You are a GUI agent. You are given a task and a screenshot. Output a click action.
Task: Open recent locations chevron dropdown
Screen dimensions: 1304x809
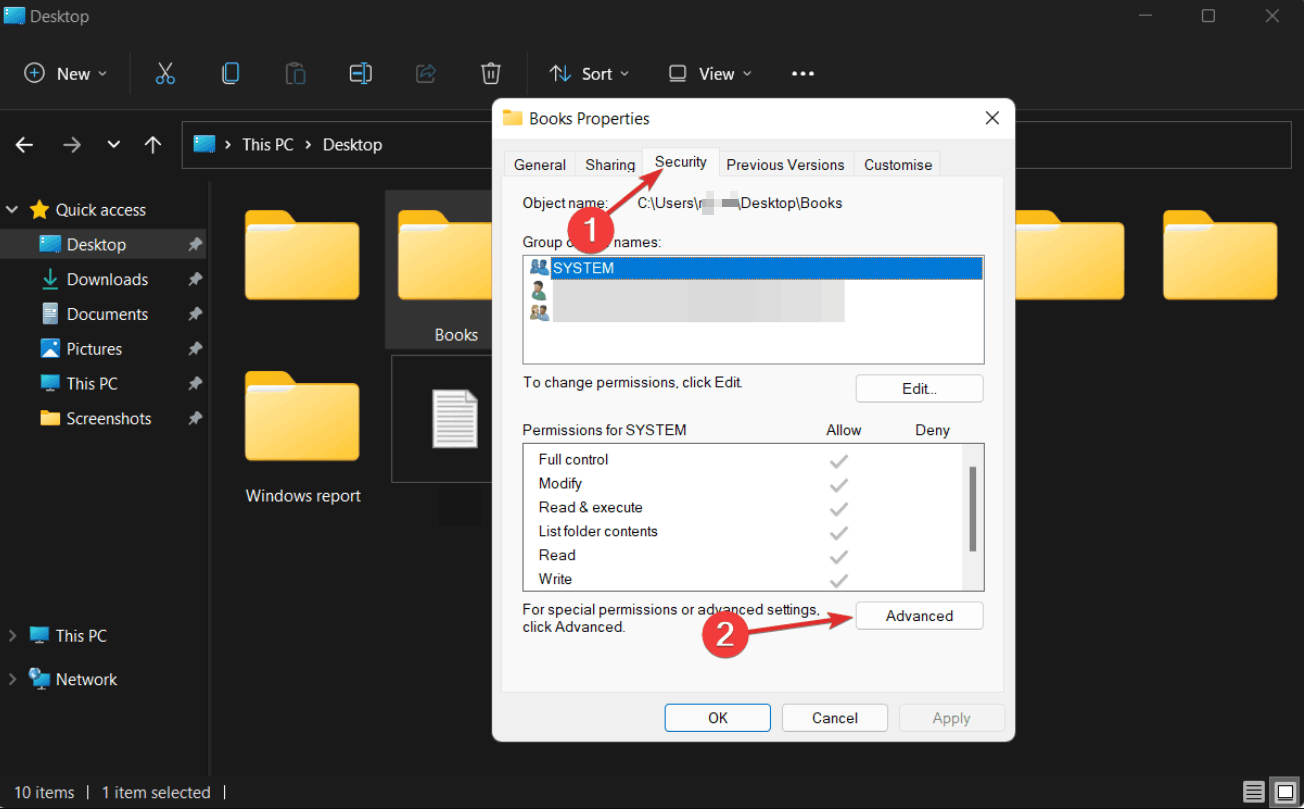[114, 145]
